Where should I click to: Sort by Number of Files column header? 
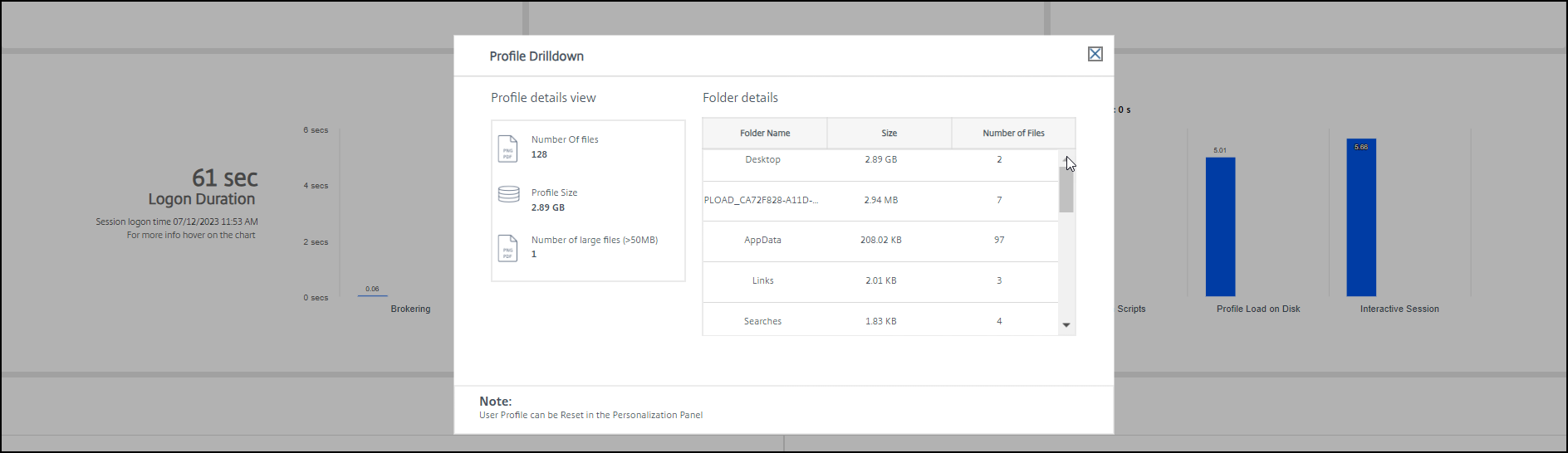tap(1013, 133)
